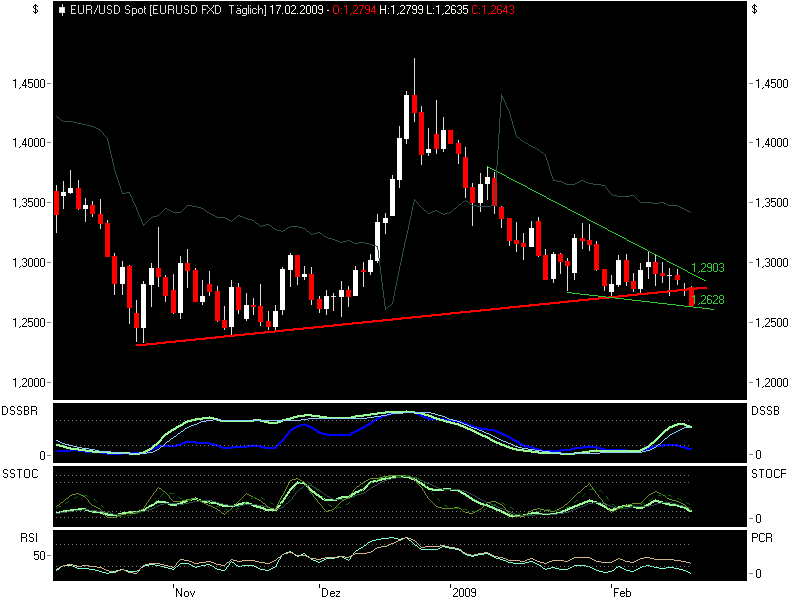Click the 1,2000 price on right axis

point(772,383)
